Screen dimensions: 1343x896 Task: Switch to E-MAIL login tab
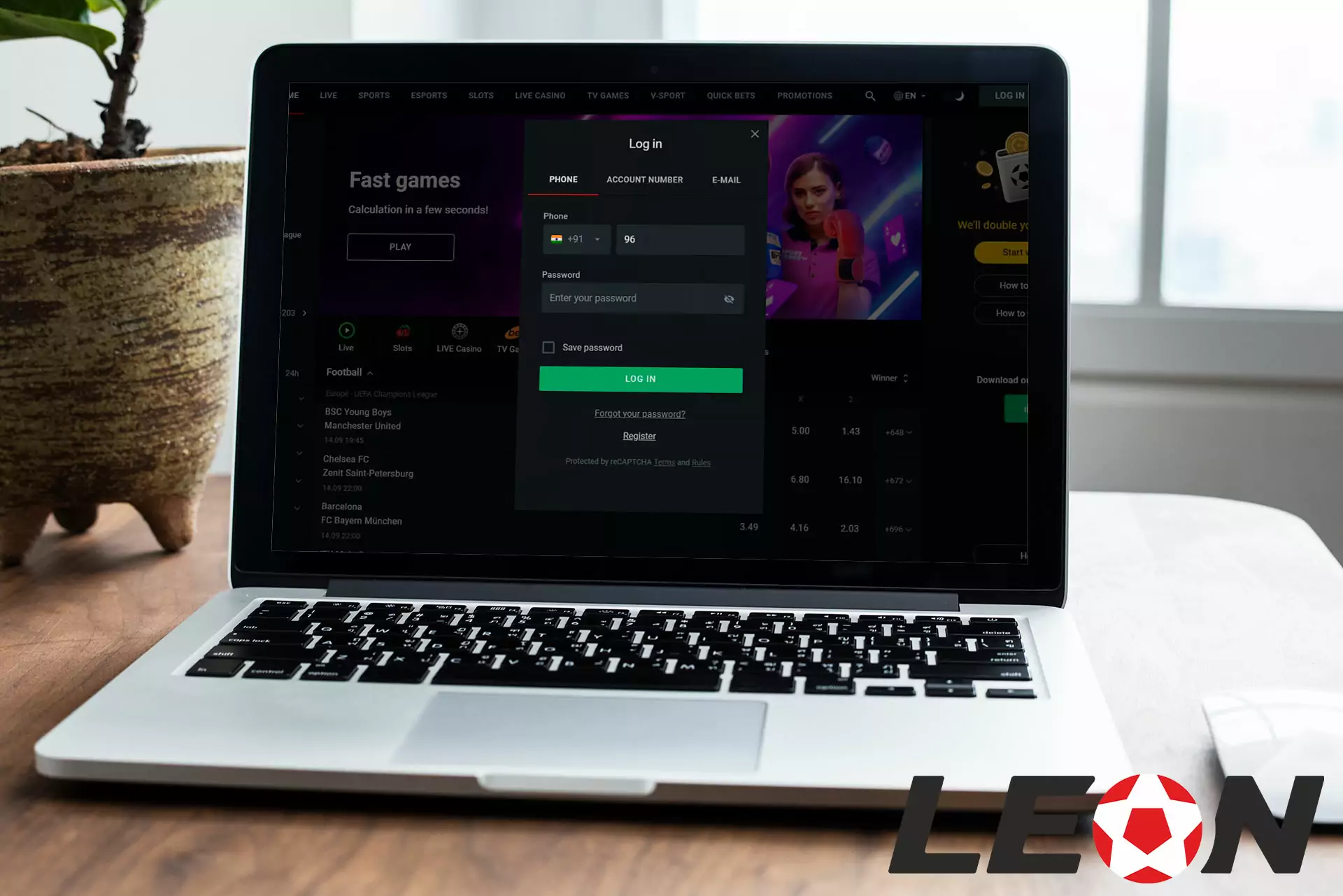(727, 179)
